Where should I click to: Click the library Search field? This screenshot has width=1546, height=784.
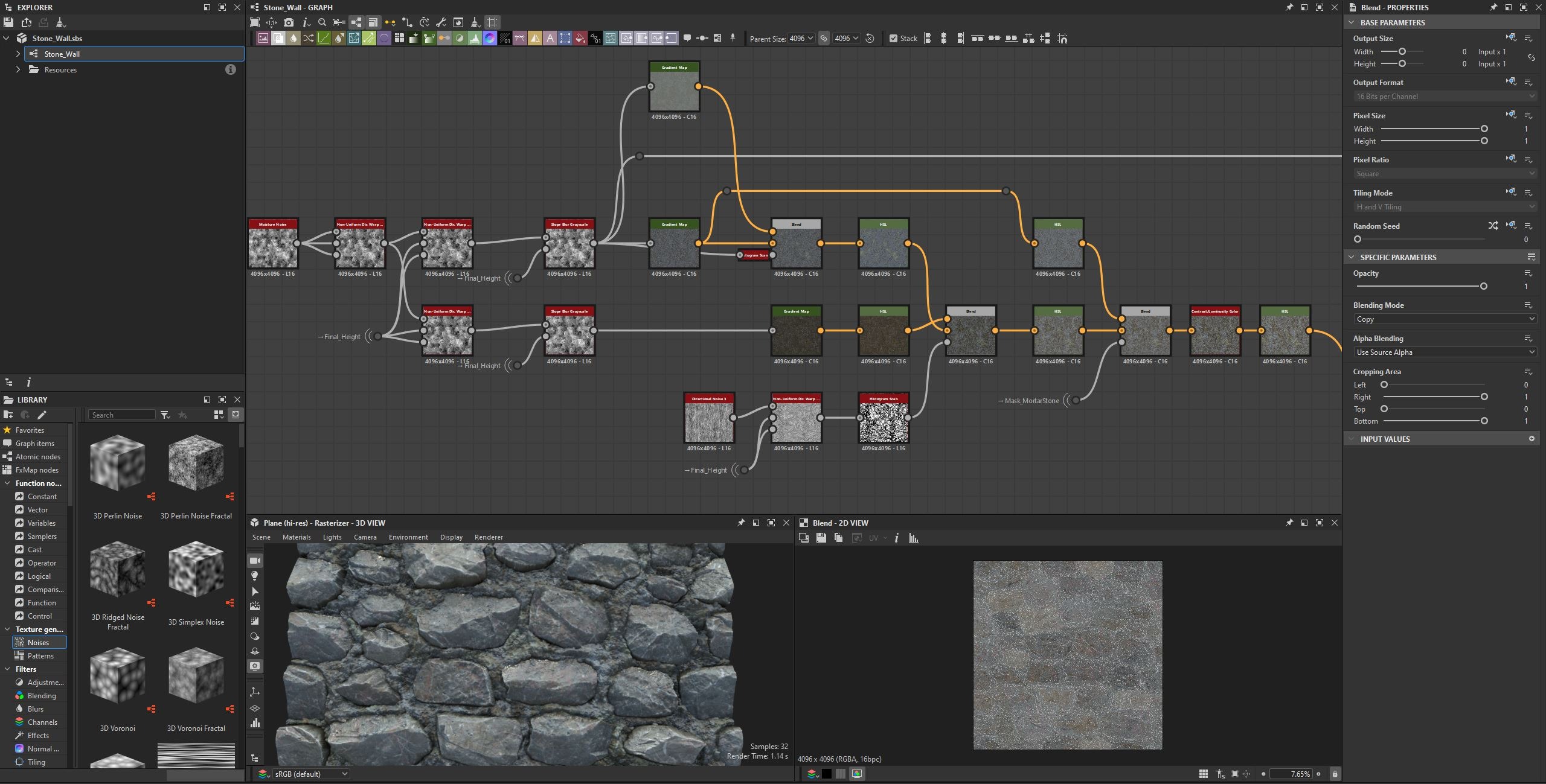click(x=121, y=415)
